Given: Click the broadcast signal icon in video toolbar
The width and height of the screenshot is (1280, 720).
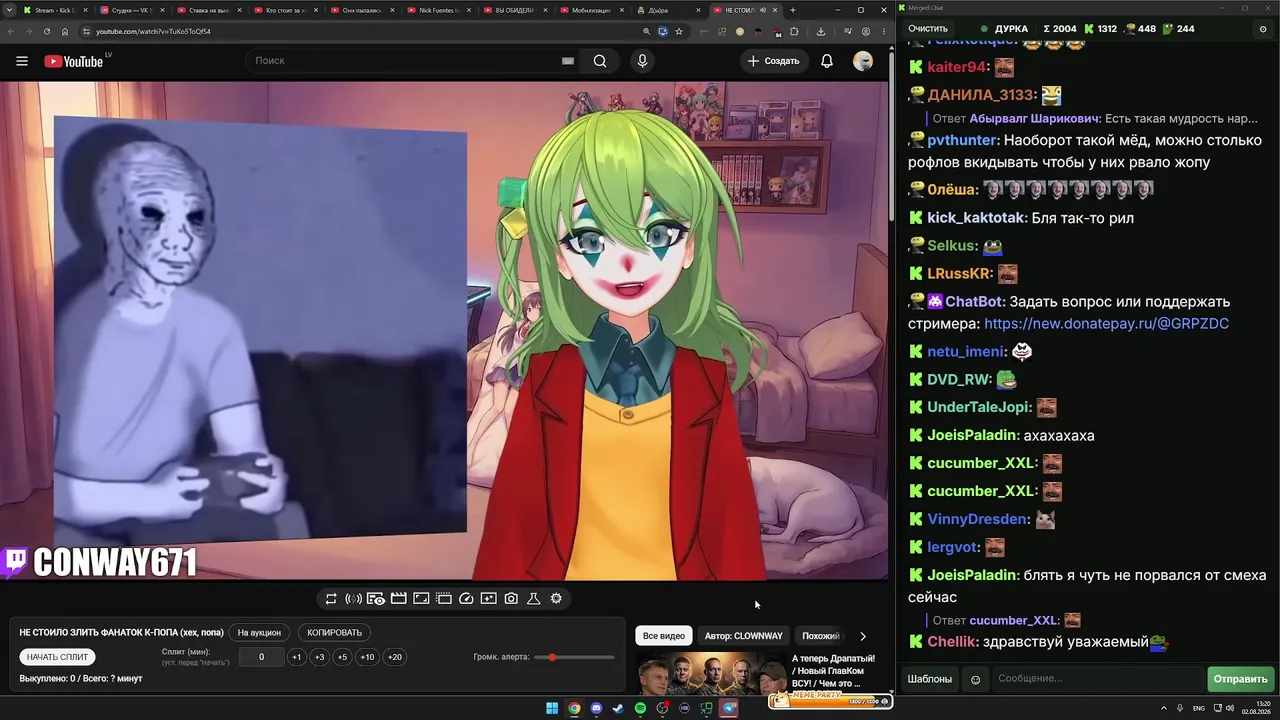Looking at the screenshot, I should tap(353, 599).
